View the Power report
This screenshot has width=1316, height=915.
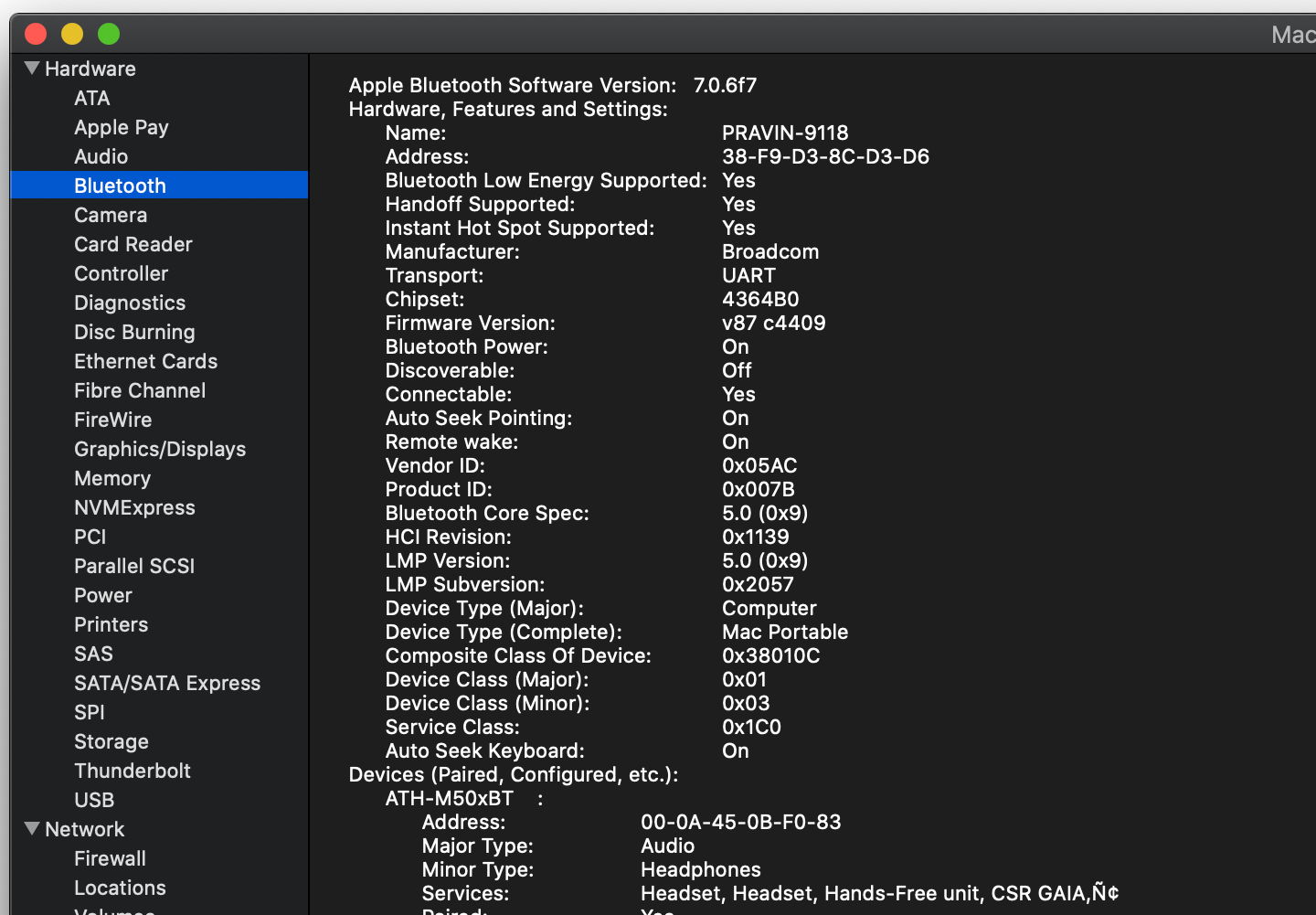point(102,595)
